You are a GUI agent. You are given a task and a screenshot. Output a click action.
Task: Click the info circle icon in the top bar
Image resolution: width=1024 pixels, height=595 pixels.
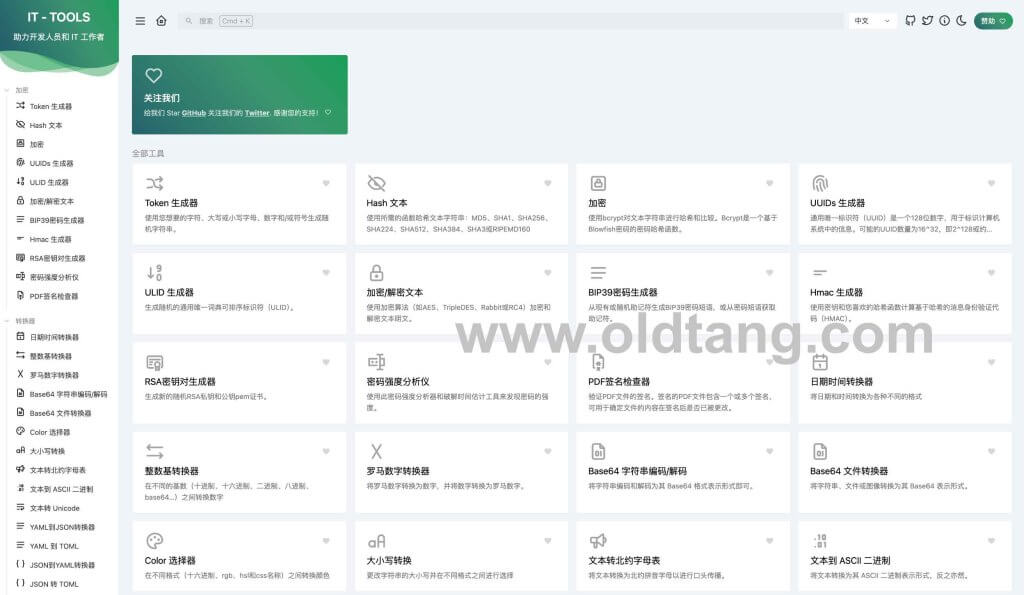pyautogui.click(x=944, y=21)
